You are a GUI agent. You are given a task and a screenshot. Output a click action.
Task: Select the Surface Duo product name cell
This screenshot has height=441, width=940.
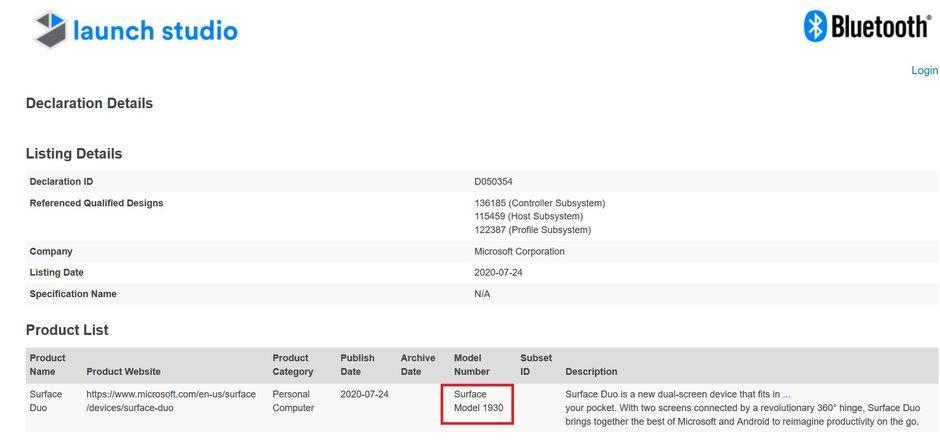46,401
